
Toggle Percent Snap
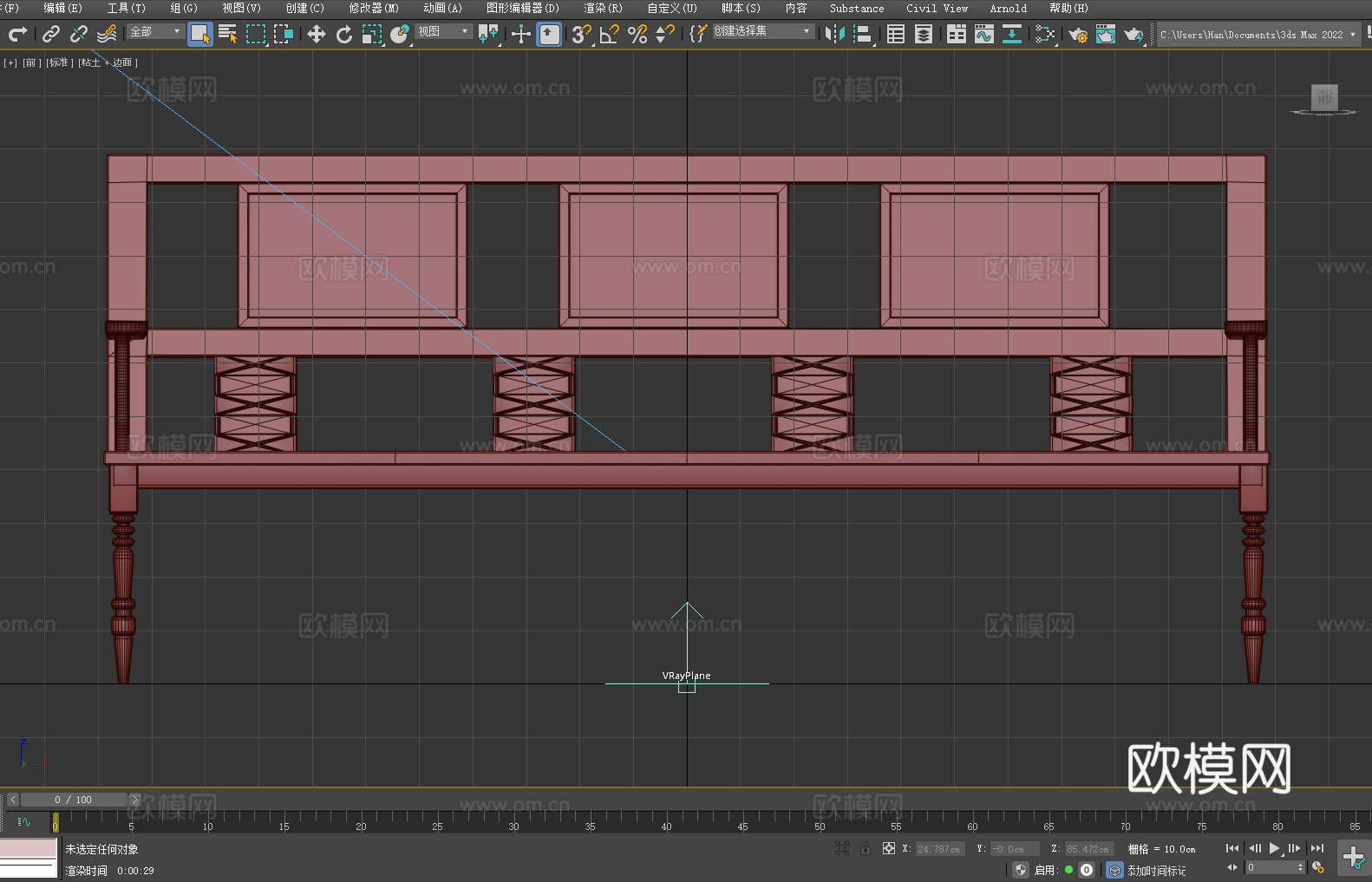(637, 34)
